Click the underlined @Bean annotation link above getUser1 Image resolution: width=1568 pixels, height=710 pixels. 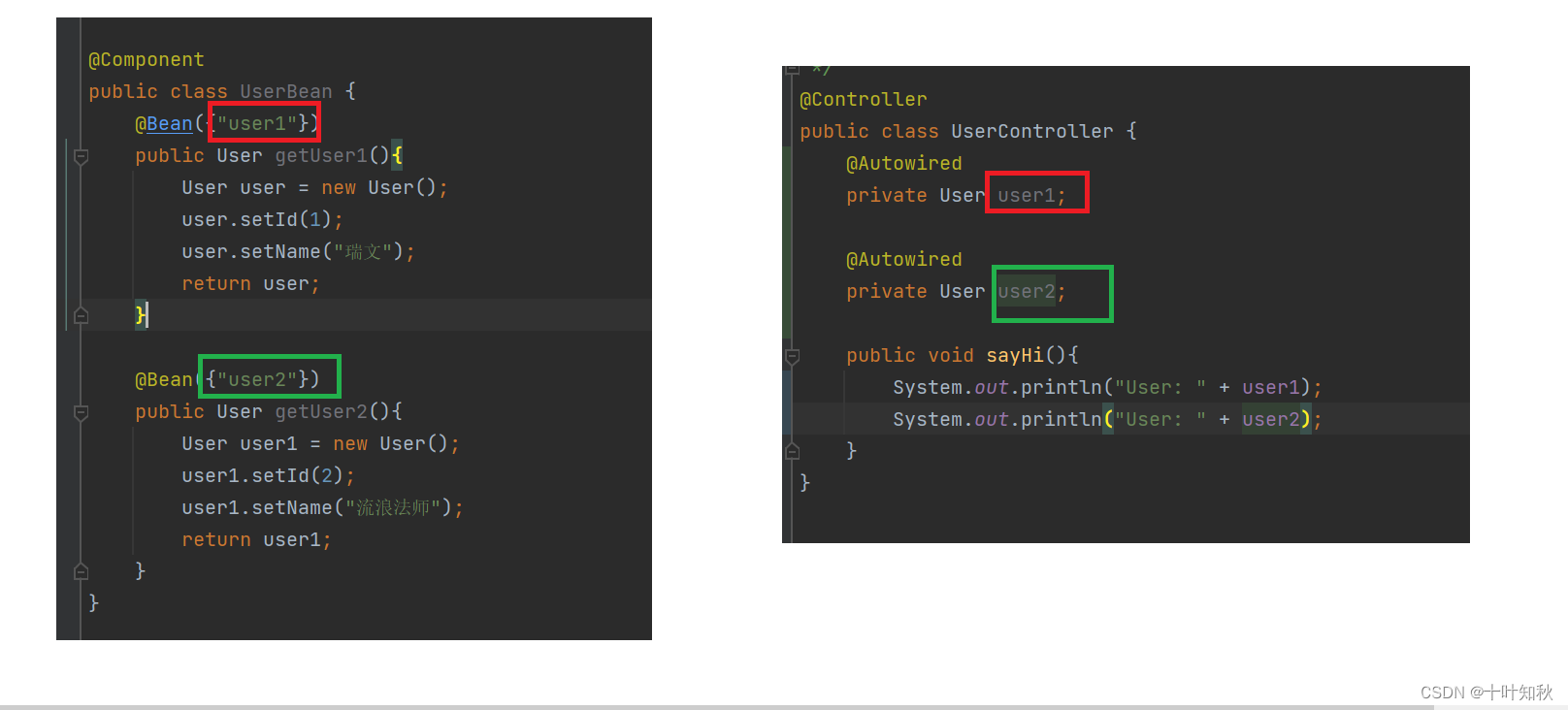(x=164, y=124)
